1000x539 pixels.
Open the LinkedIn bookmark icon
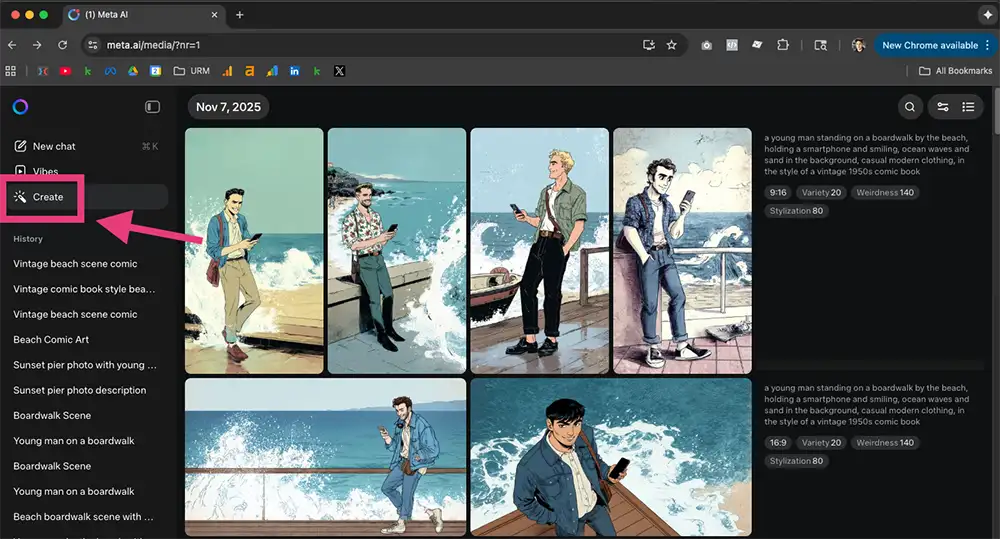[294, 71]
